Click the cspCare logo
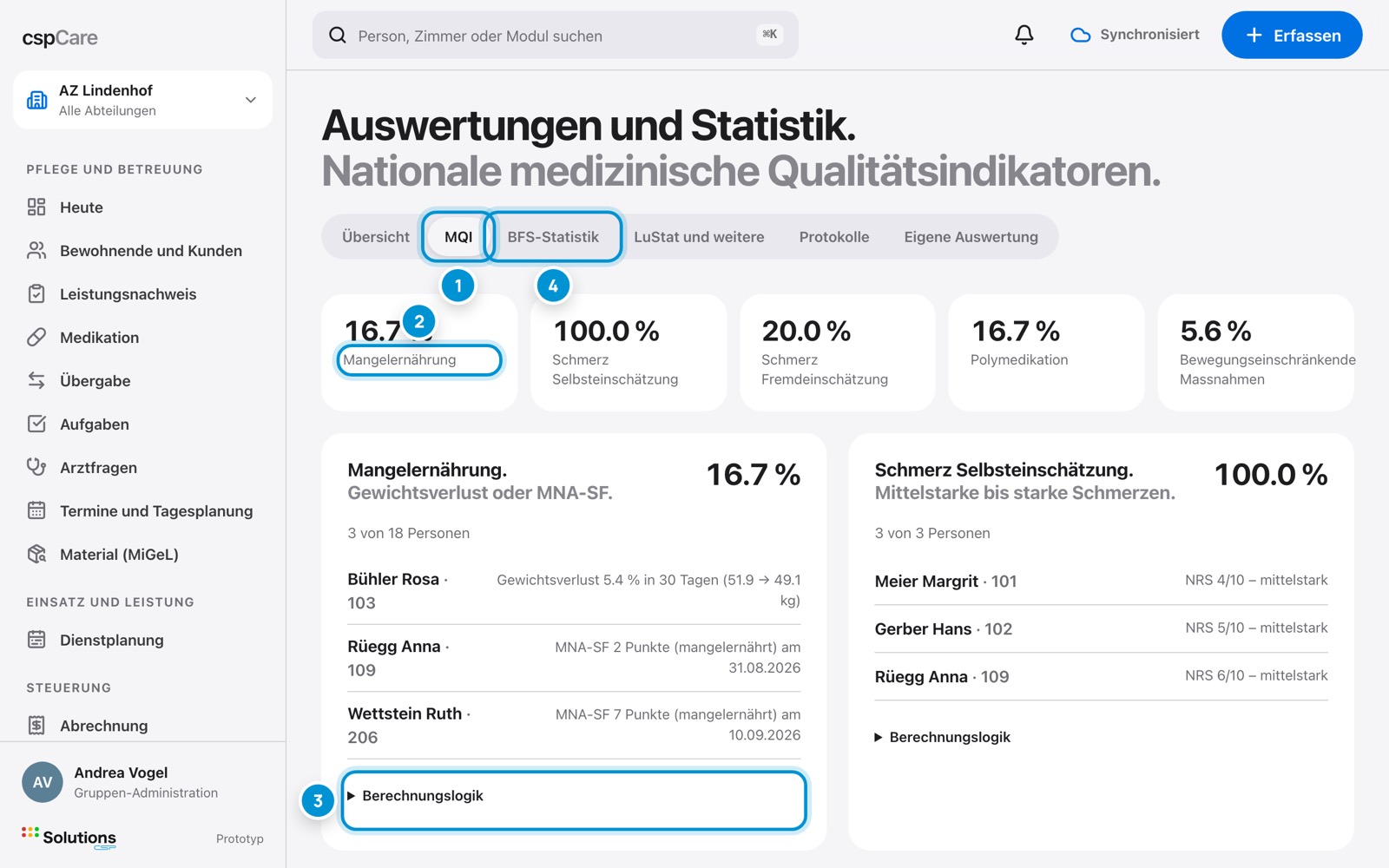This screenshot has width=1389, height=868. tap(60, 37)
